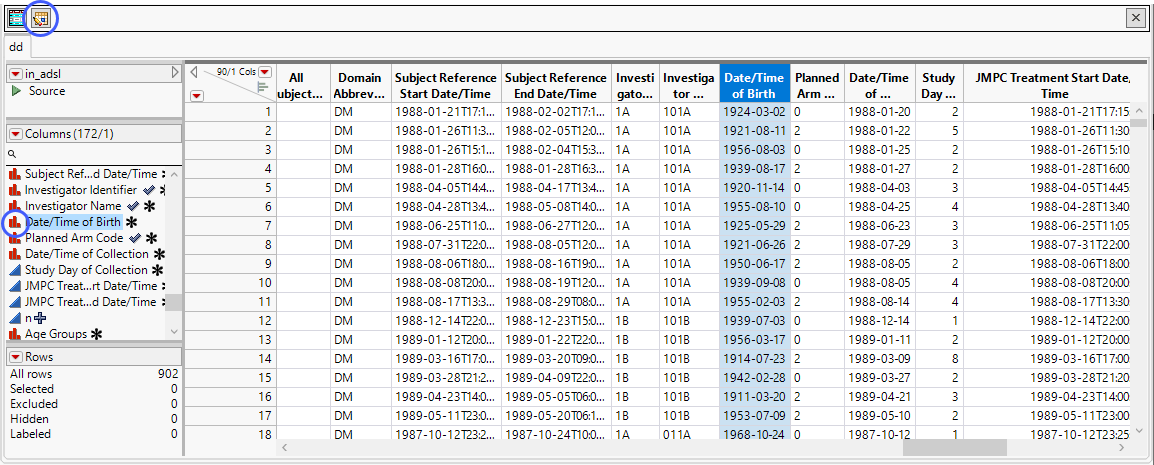Click the blue plus icon next to n
The image size is (1154, 465).
(x=40, y=318)
